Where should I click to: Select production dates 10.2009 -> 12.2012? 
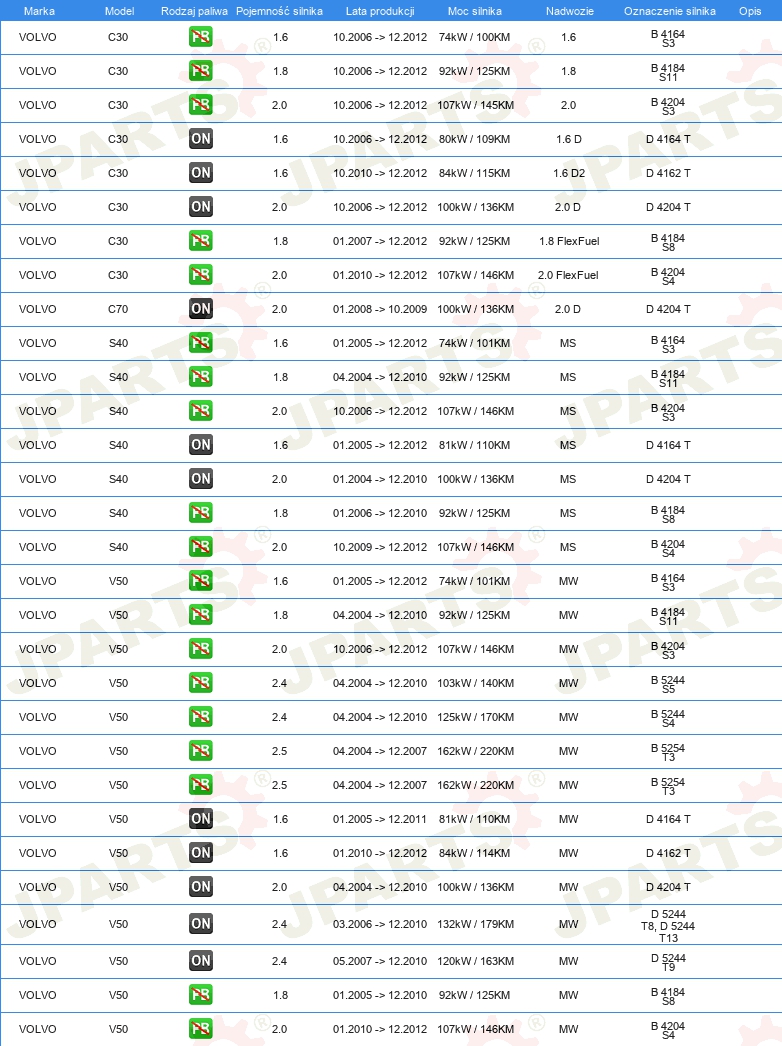(380, 547)
